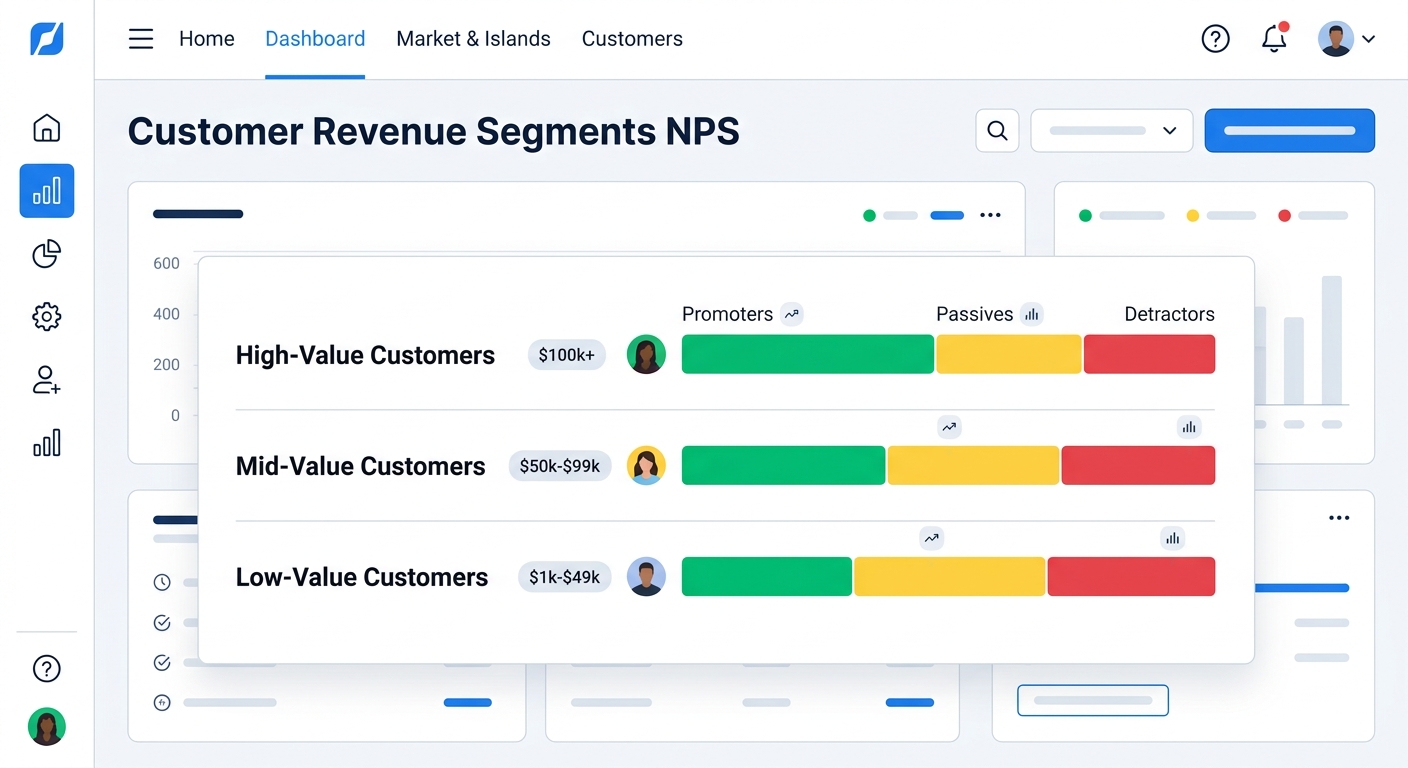The image size is (1408, 768).
Task: Toggle the yellow legend item in the right card
Action: click(x=1221, y=215)
